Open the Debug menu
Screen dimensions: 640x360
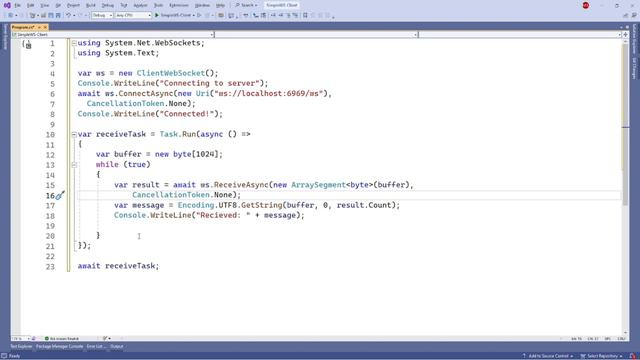108,5
